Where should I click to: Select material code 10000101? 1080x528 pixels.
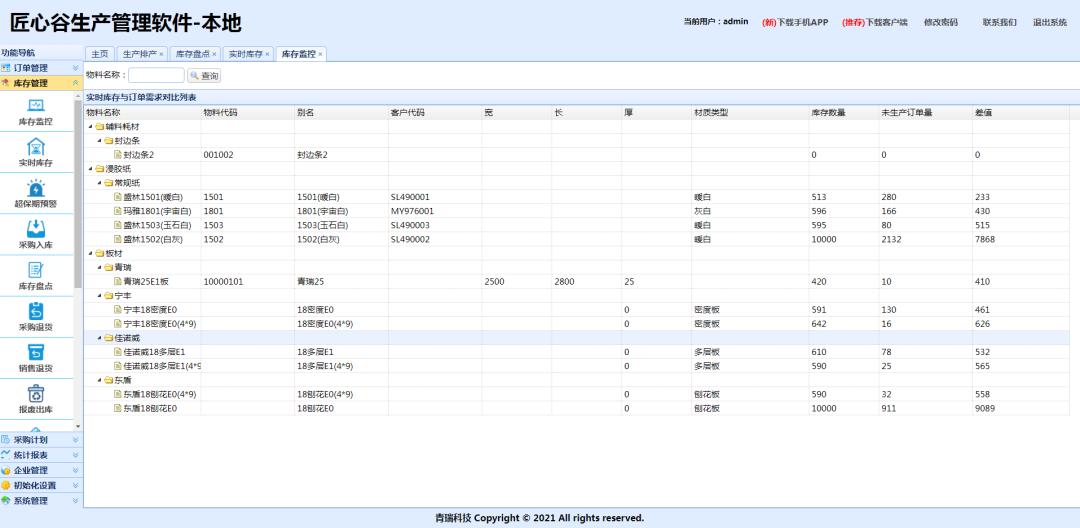tap(223, 282)
